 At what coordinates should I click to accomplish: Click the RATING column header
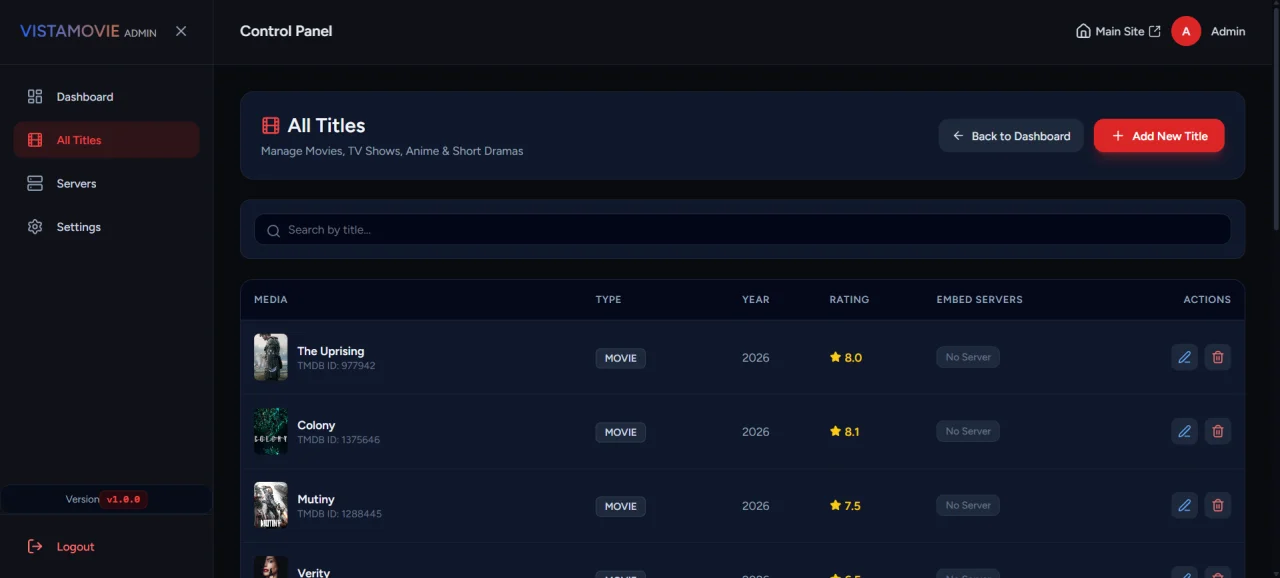849,299
